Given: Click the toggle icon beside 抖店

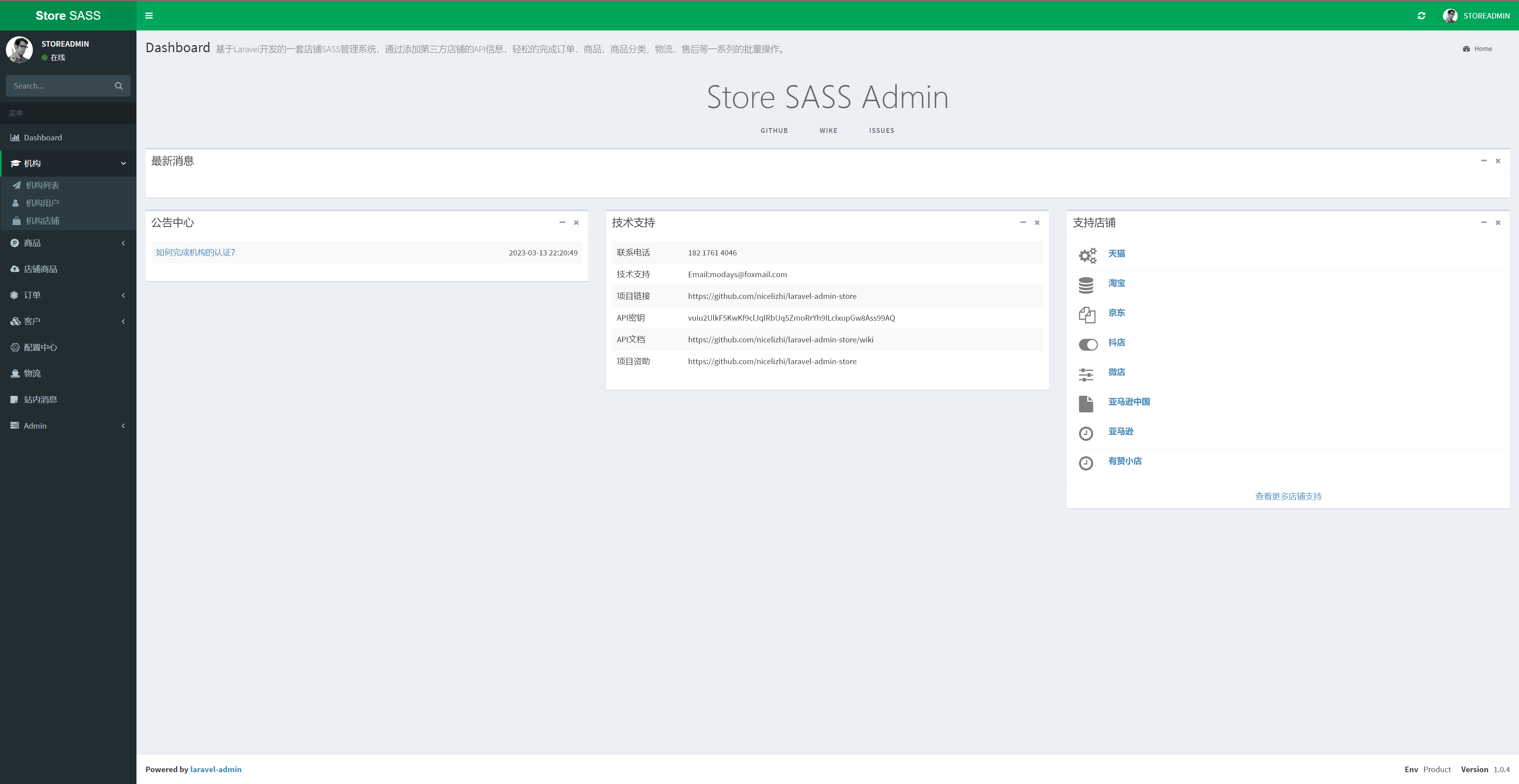Looking at the screenshot, I should click(1088, 345).
